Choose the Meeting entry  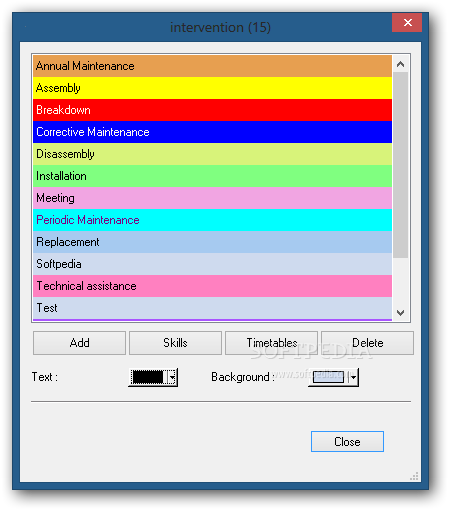[x=212, y=198]
